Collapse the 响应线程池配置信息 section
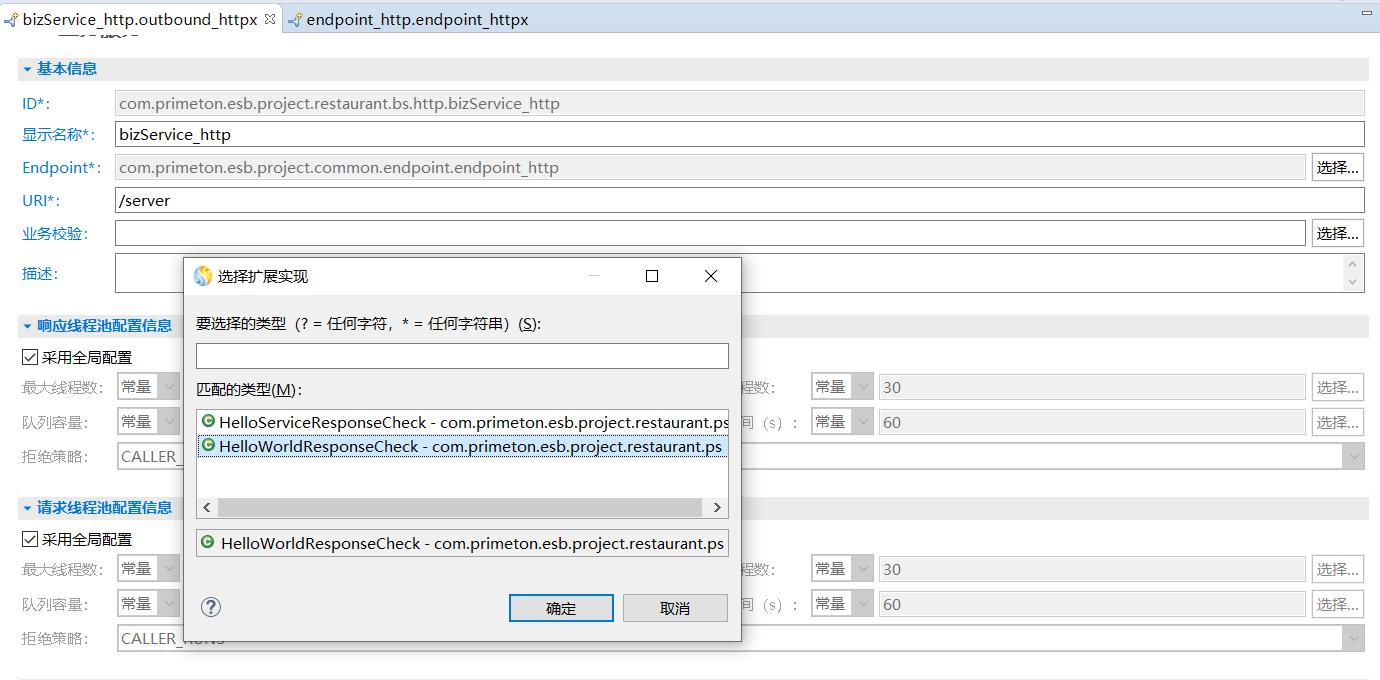The width and height of the screenshot is (1380, 680). [x=28, y=326]
